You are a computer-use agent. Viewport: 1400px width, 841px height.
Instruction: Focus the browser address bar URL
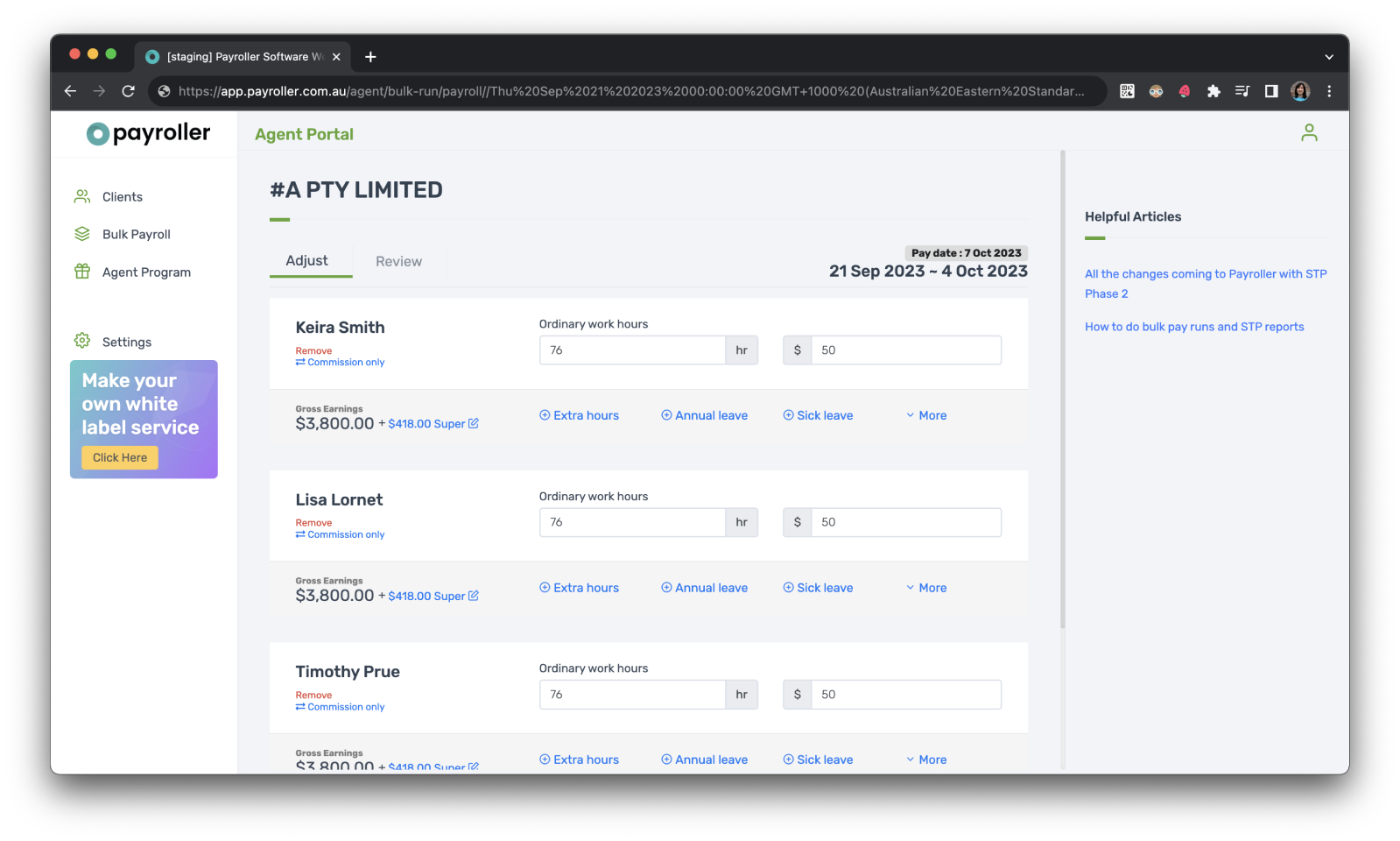click(631, 91)
